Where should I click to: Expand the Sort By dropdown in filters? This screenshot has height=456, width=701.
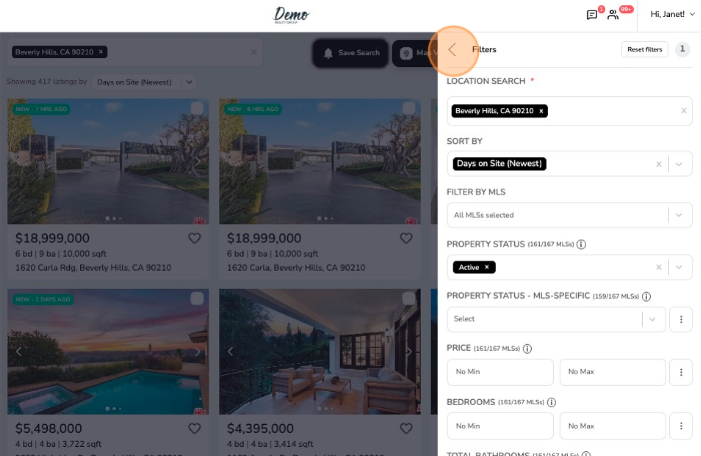coord(679,164)
